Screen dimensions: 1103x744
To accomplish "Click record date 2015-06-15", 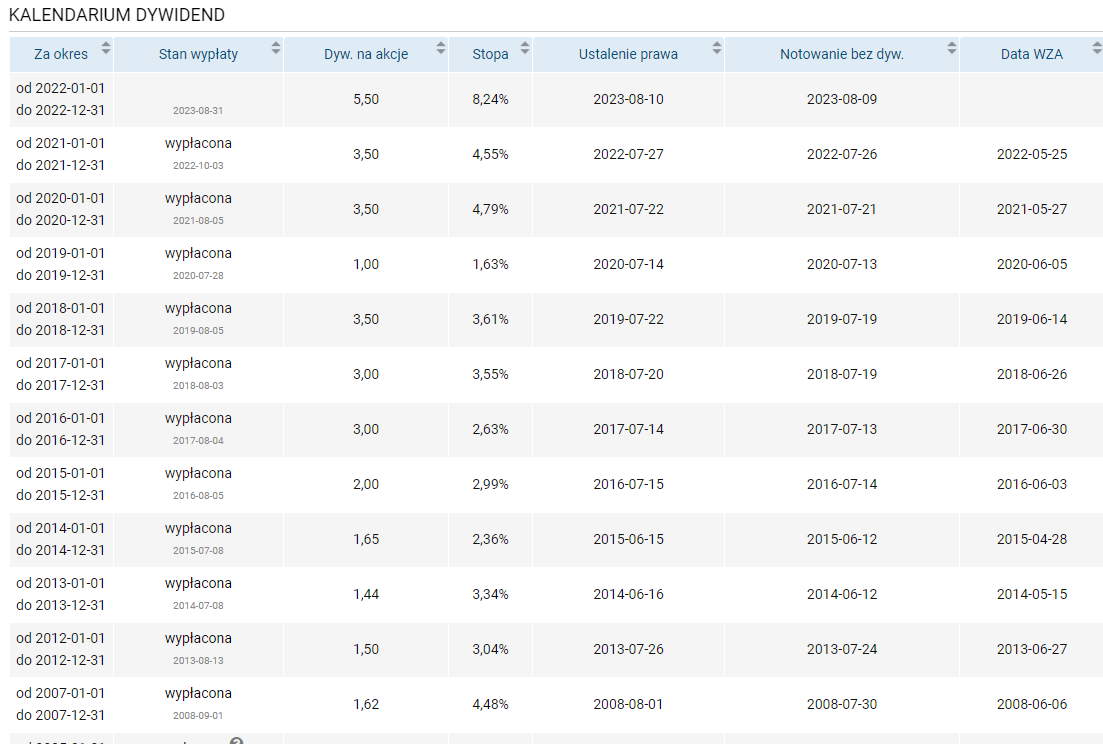I will 628,539.
